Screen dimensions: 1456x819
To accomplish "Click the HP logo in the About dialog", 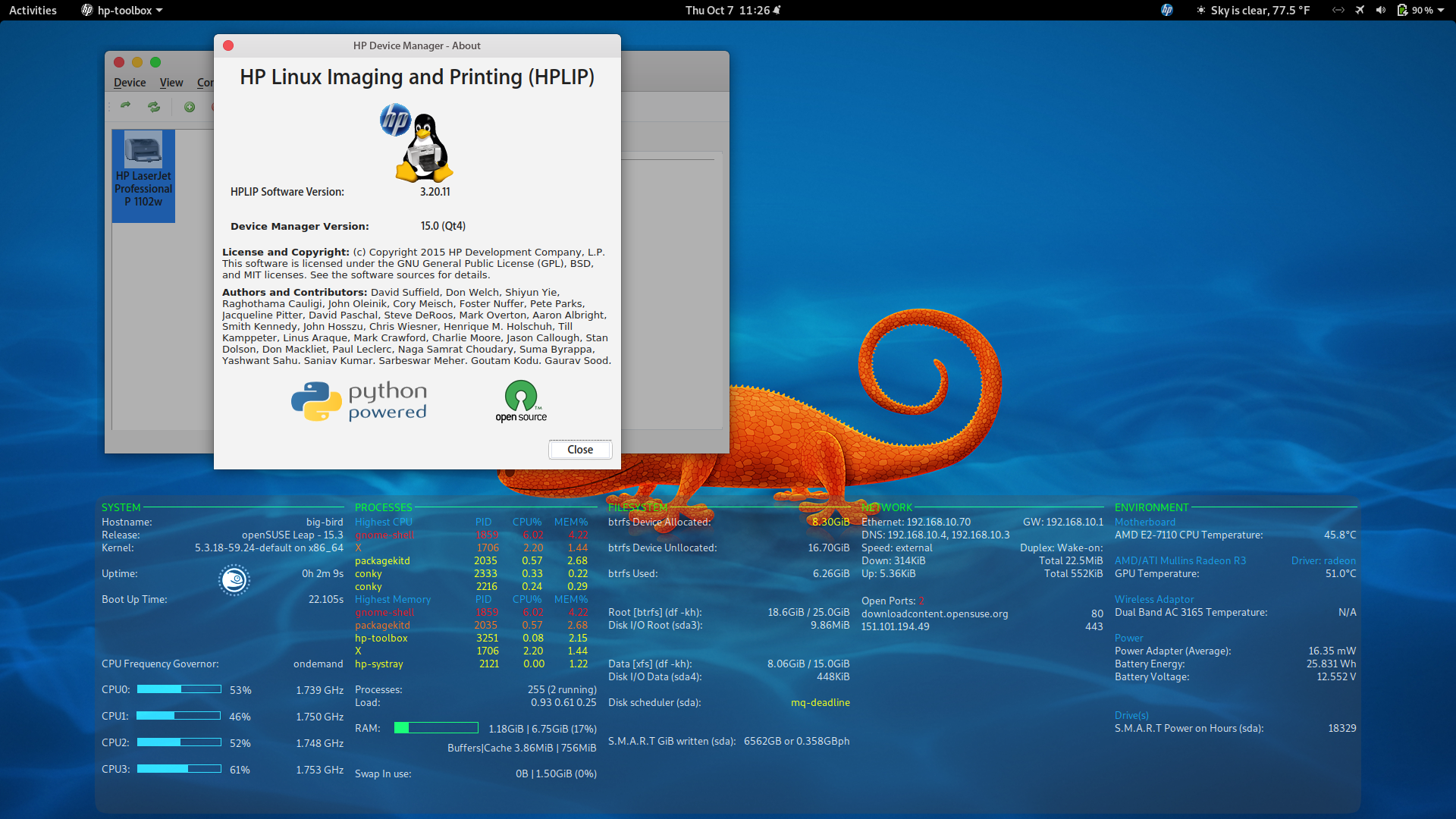I will click(x=395, y=121).
